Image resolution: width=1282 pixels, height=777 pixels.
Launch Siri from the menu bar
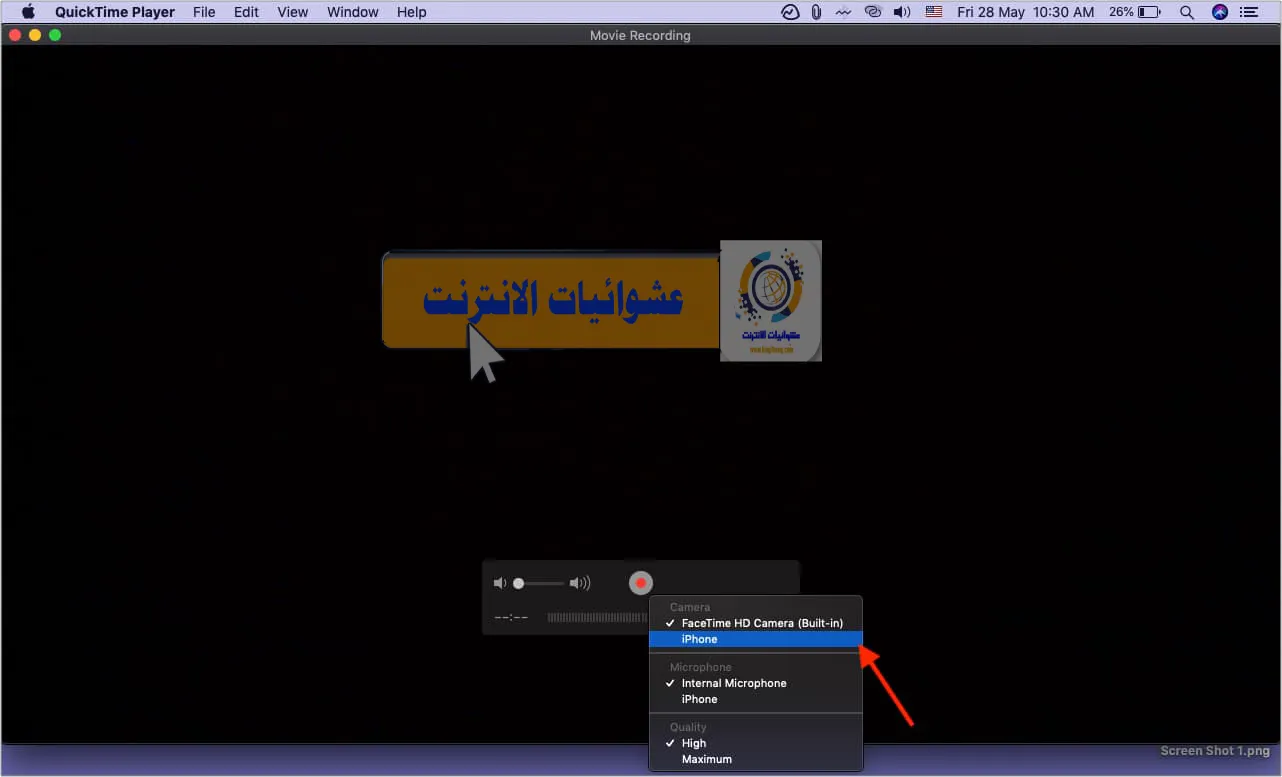(x=1219, y=12)
